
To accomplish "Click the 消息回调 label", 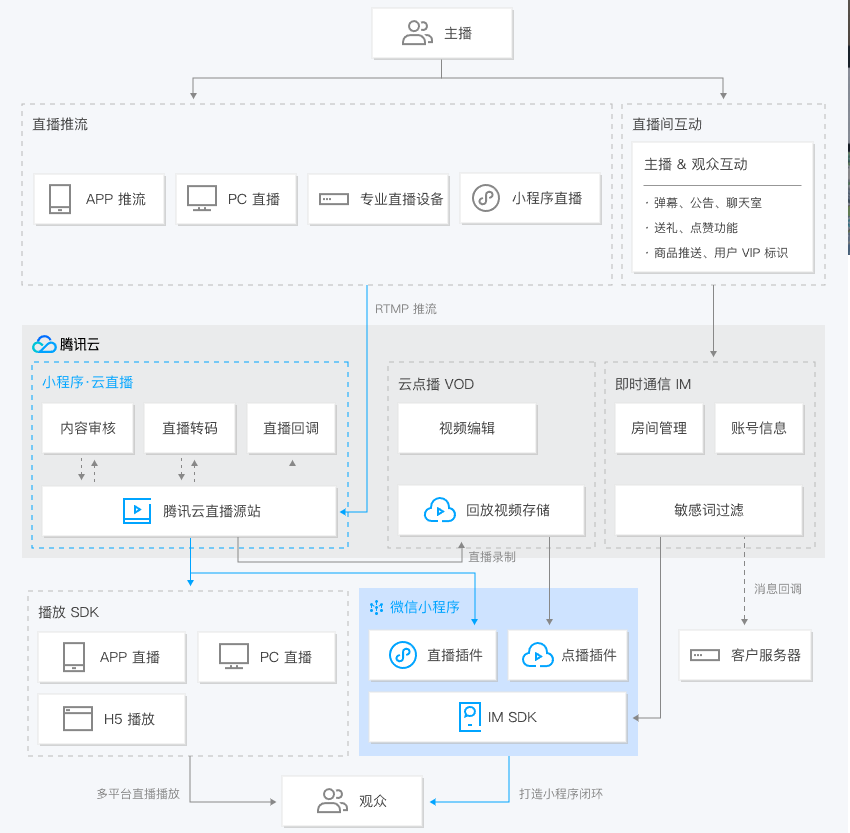I will pos(778,589).
